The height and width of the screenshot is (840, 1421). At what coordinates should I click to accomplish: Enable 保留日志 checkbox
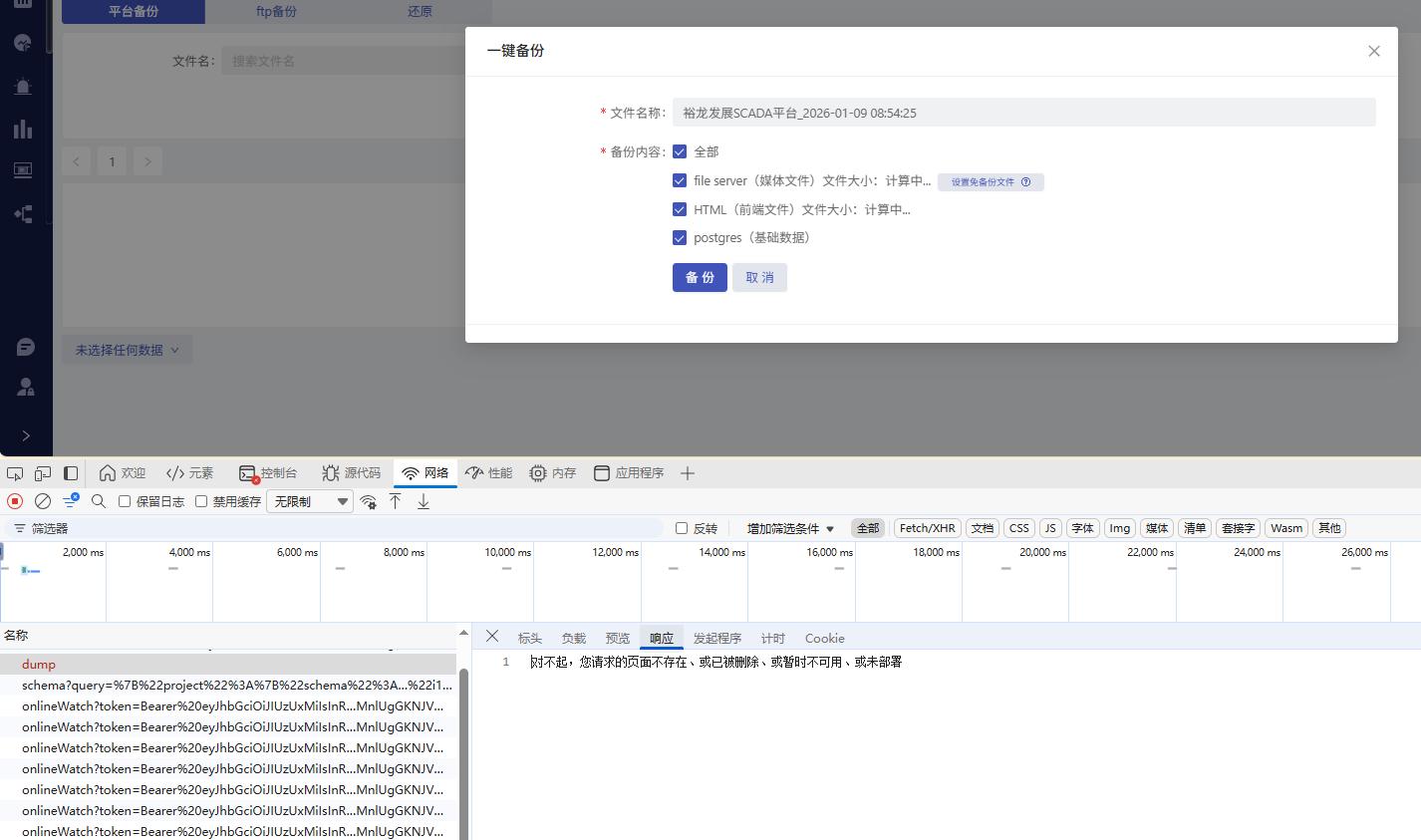click(x=125, y=501)
